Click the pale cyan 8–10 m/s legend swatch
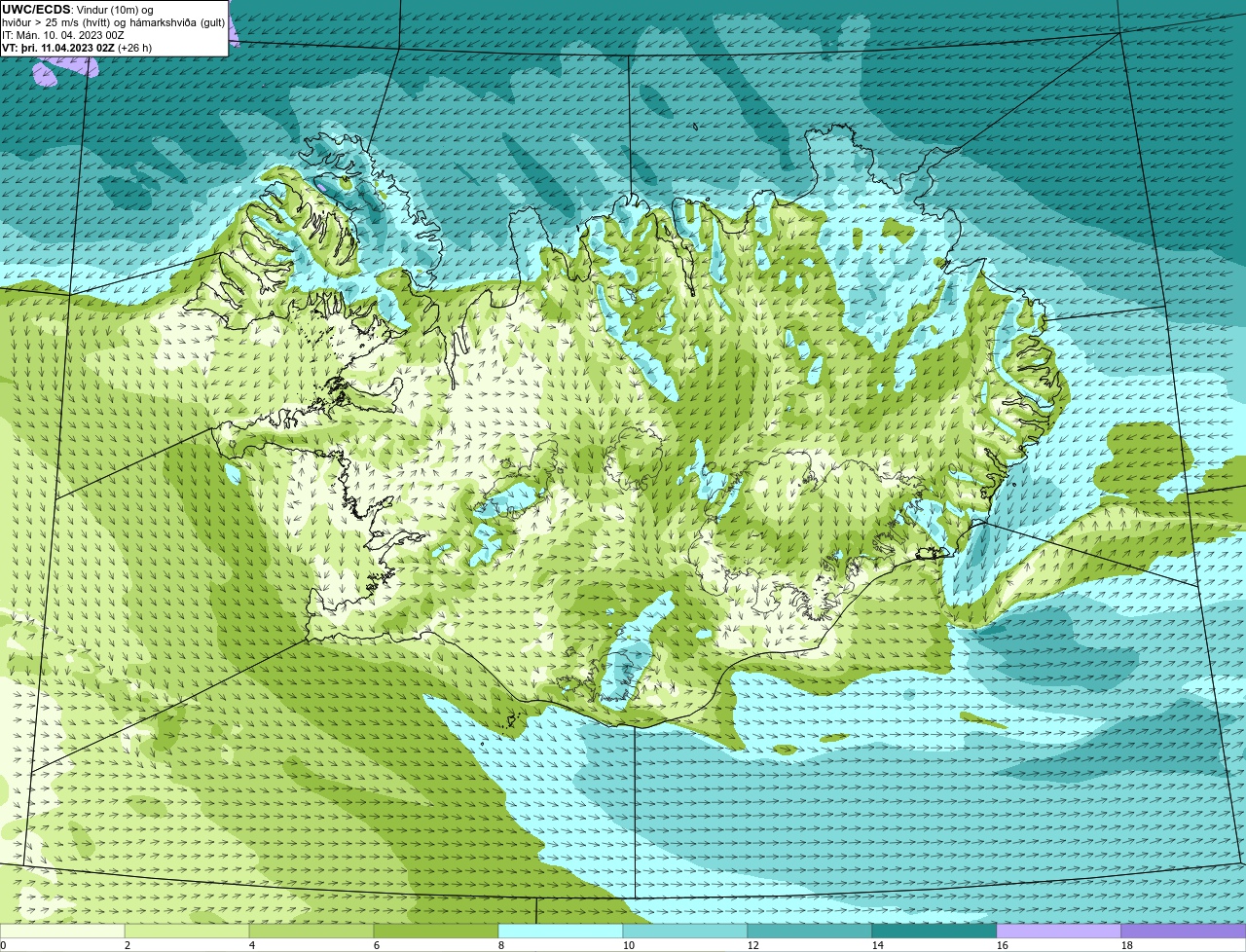The image size is (1246, 952). pos(561,931)
